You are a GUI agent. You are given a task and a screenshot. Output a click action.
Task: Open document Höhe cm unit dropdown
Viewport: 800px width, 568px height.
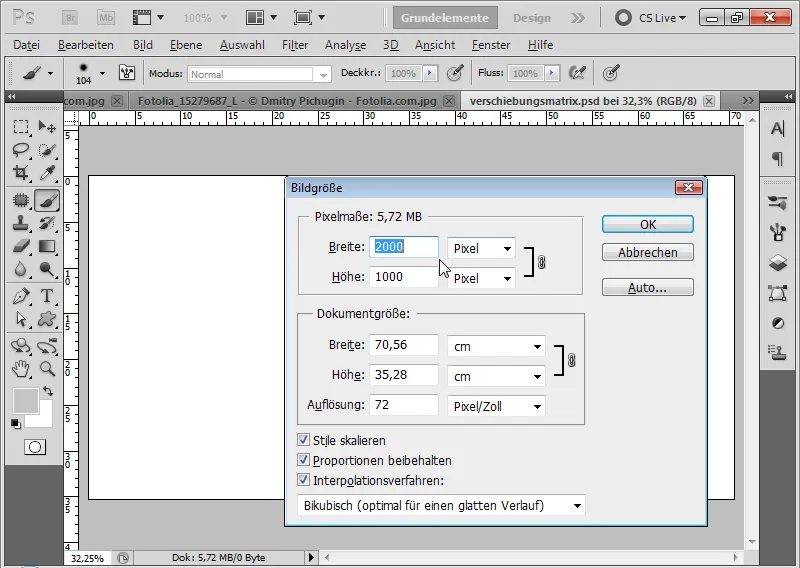pos(496,377)
